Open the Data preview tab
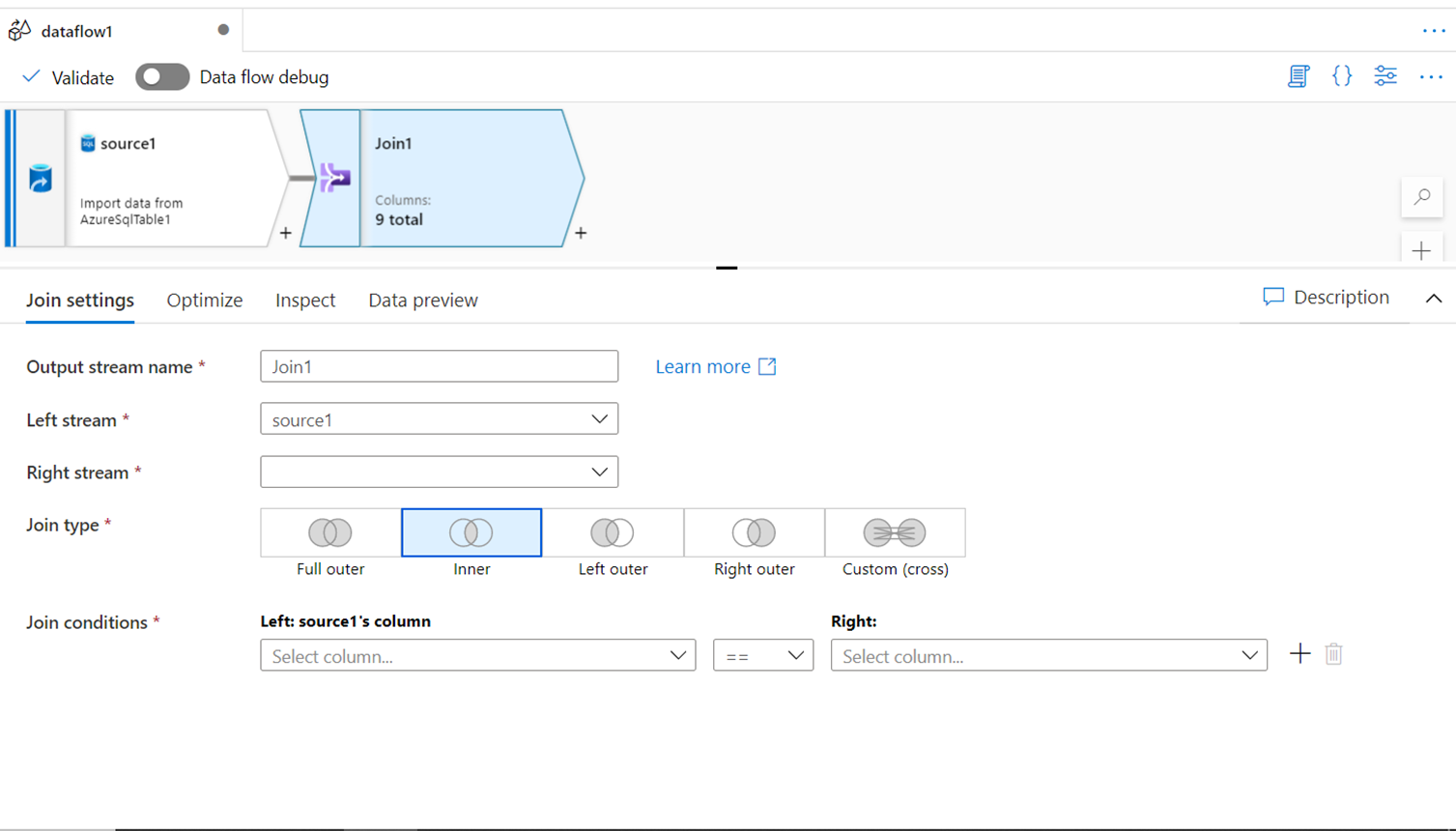 coord(422,301)
